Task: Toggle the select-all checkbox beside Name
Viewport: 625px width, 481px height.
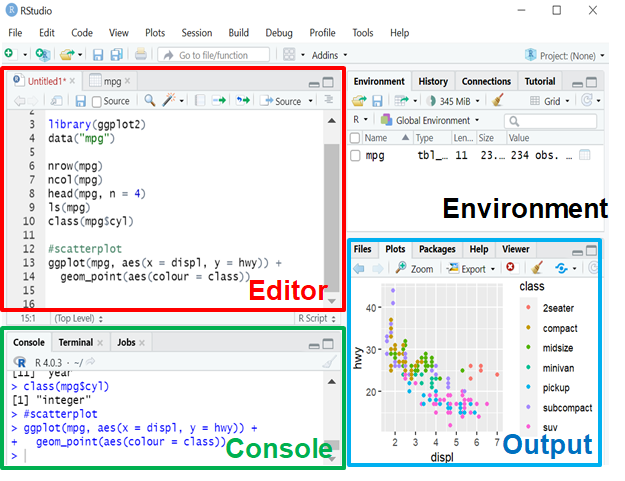Action: click(x=355, y=138)
